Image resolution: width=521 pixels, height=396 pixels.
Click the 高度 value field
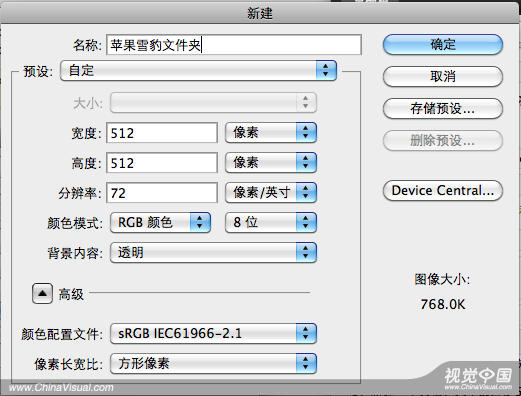click(x=162, y=163)
